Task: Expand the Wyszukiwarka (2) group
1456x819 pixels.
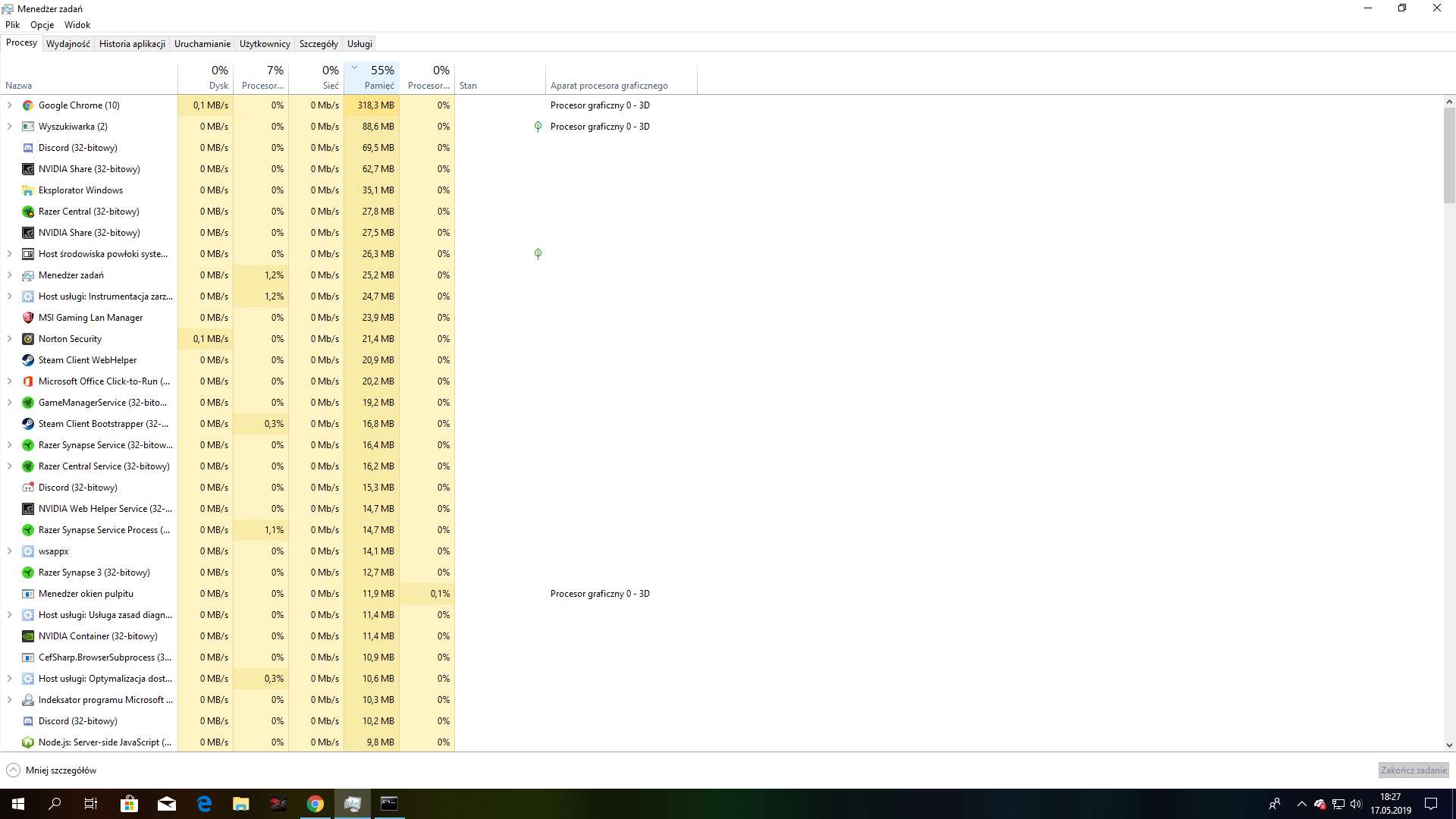Action: [x=9, y=127]
